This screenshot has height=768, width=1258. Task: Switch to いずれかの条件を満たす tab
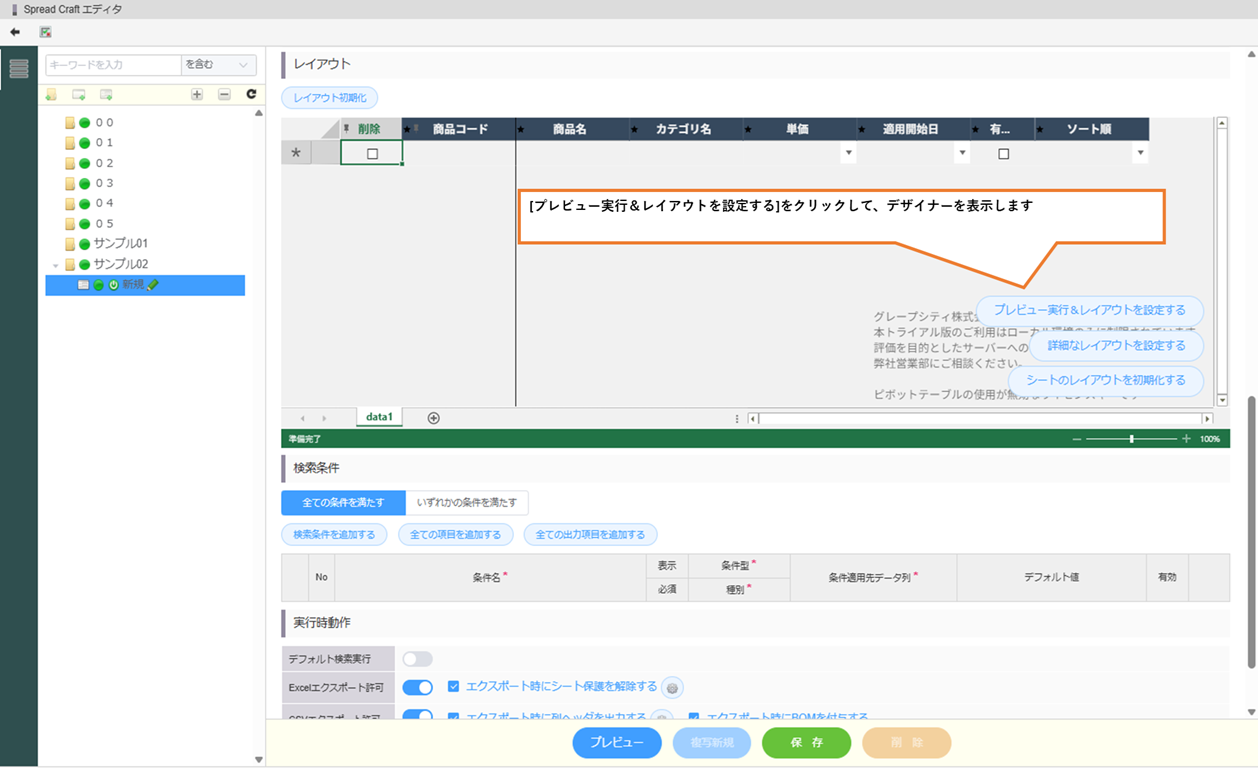466,502
